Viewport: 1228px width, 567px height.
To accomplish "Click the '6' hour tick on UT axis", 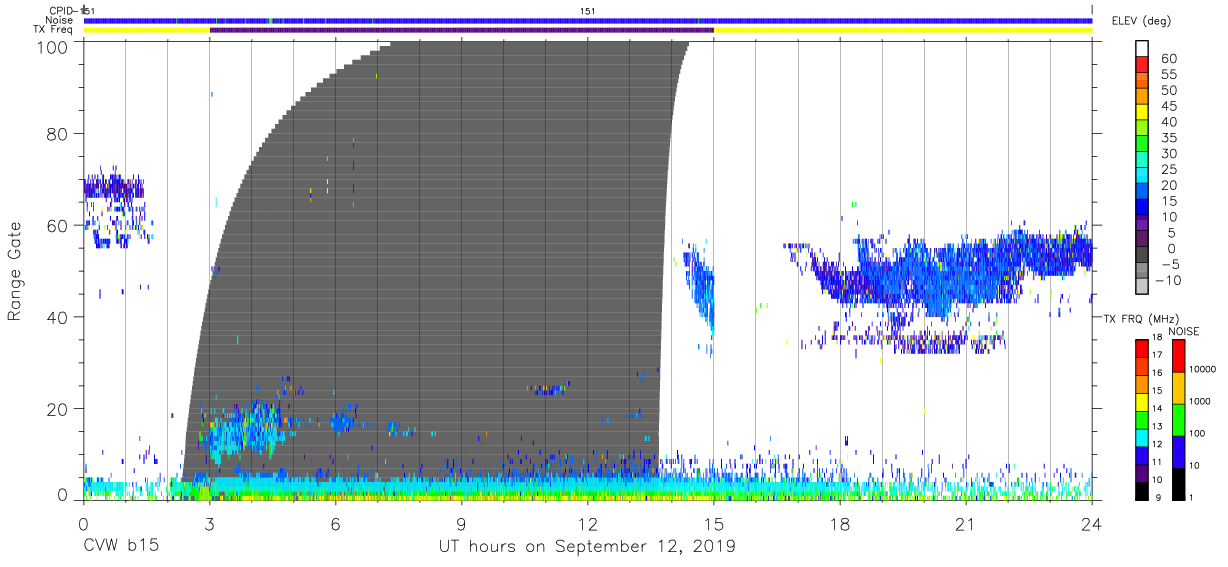I will [x=336, y=524].
